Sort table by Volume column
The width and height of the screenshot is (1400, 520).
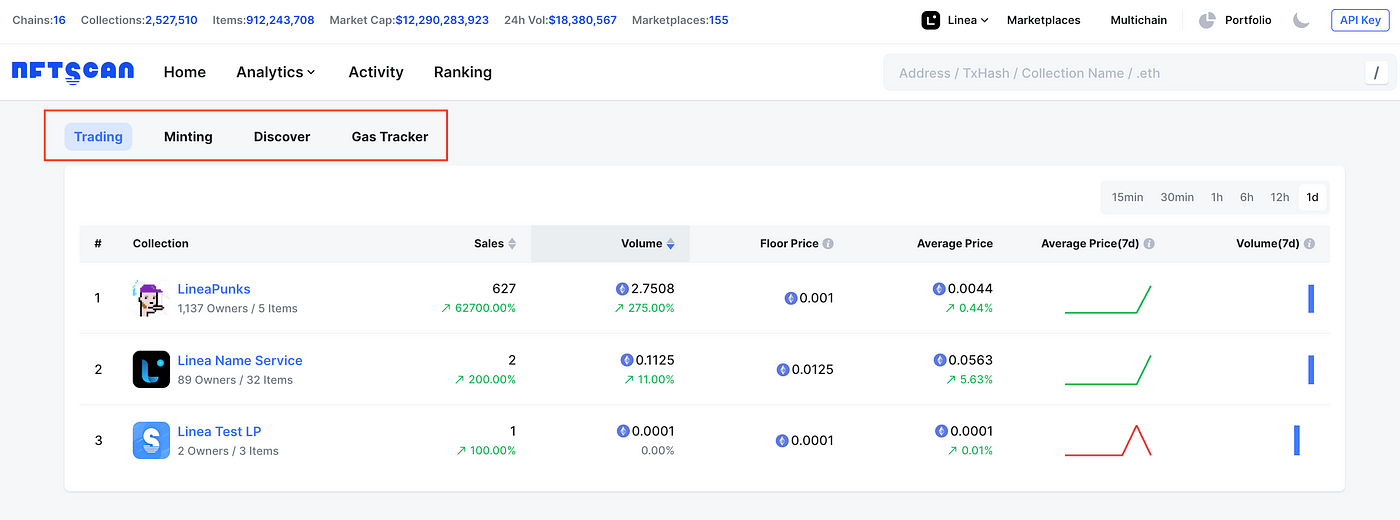[647, 244]
